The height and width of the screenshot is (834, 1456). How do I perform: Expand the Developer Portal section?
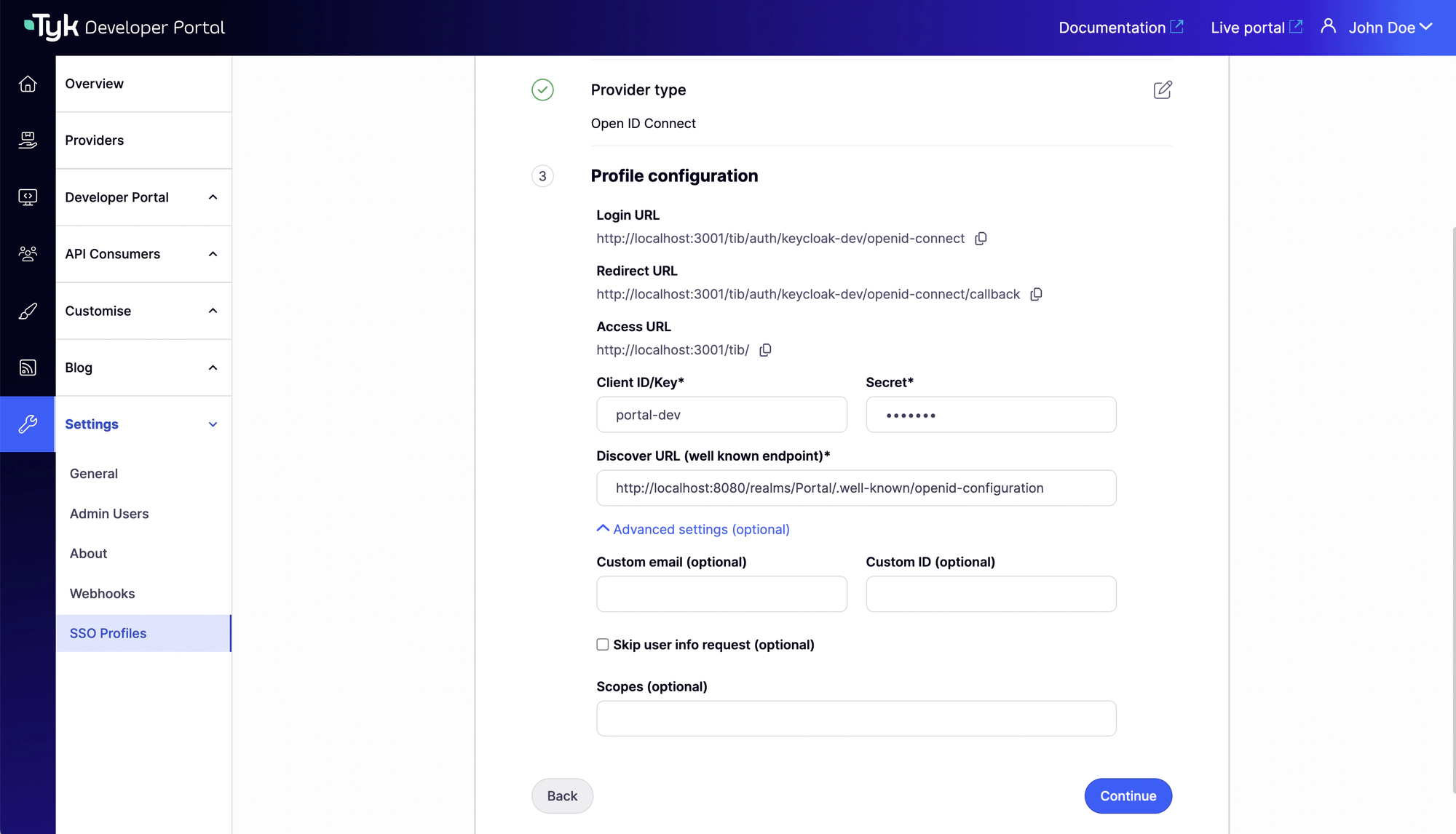tap(213, 197)
